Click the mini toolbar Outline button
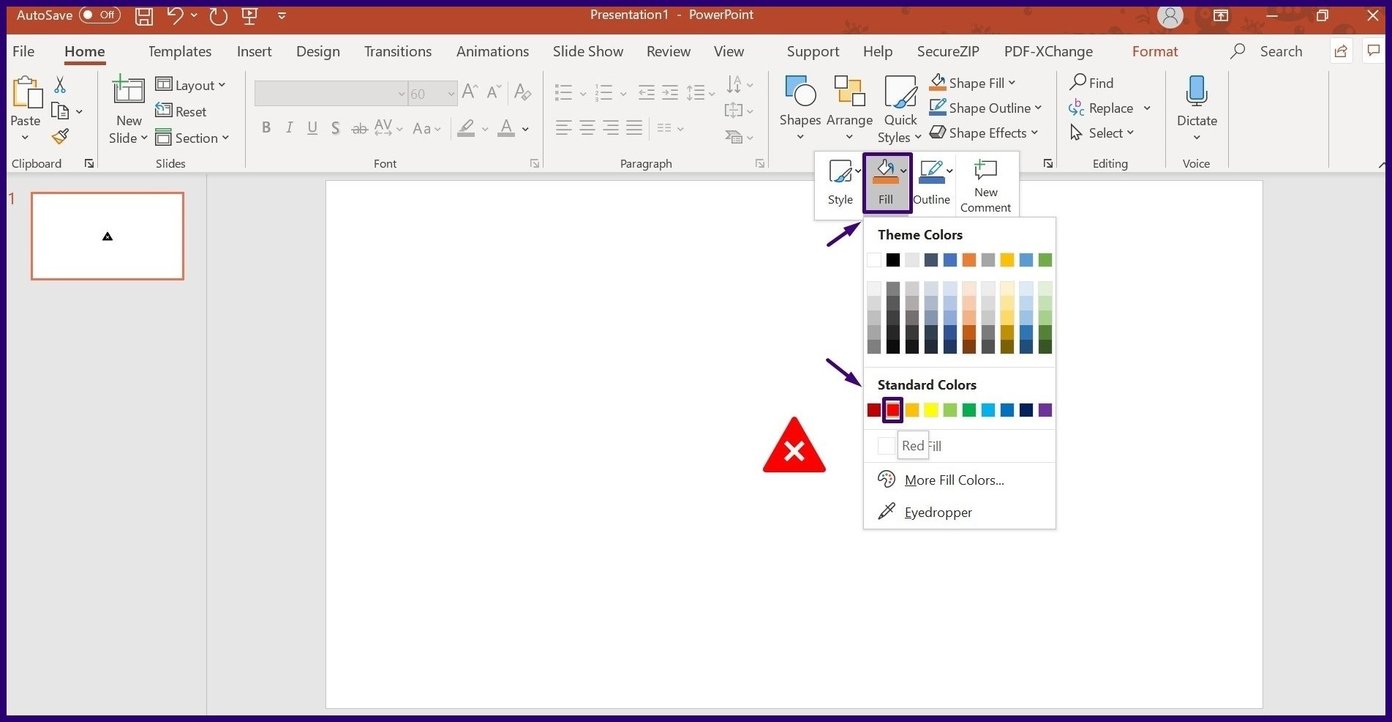The height and width of the screenshot is (722, 1392). (x=932, y=183)
